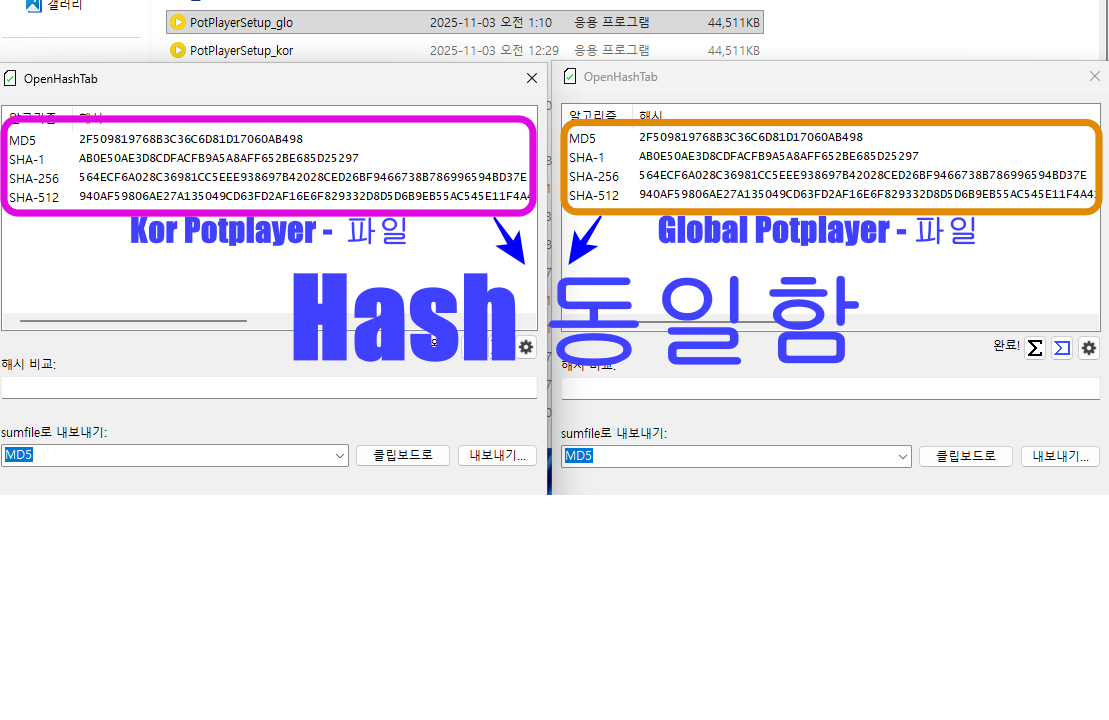Close the left OpenHashTab window
Image resolution: width=1109 pixels, height=720 pixels.
pos(532,78)
